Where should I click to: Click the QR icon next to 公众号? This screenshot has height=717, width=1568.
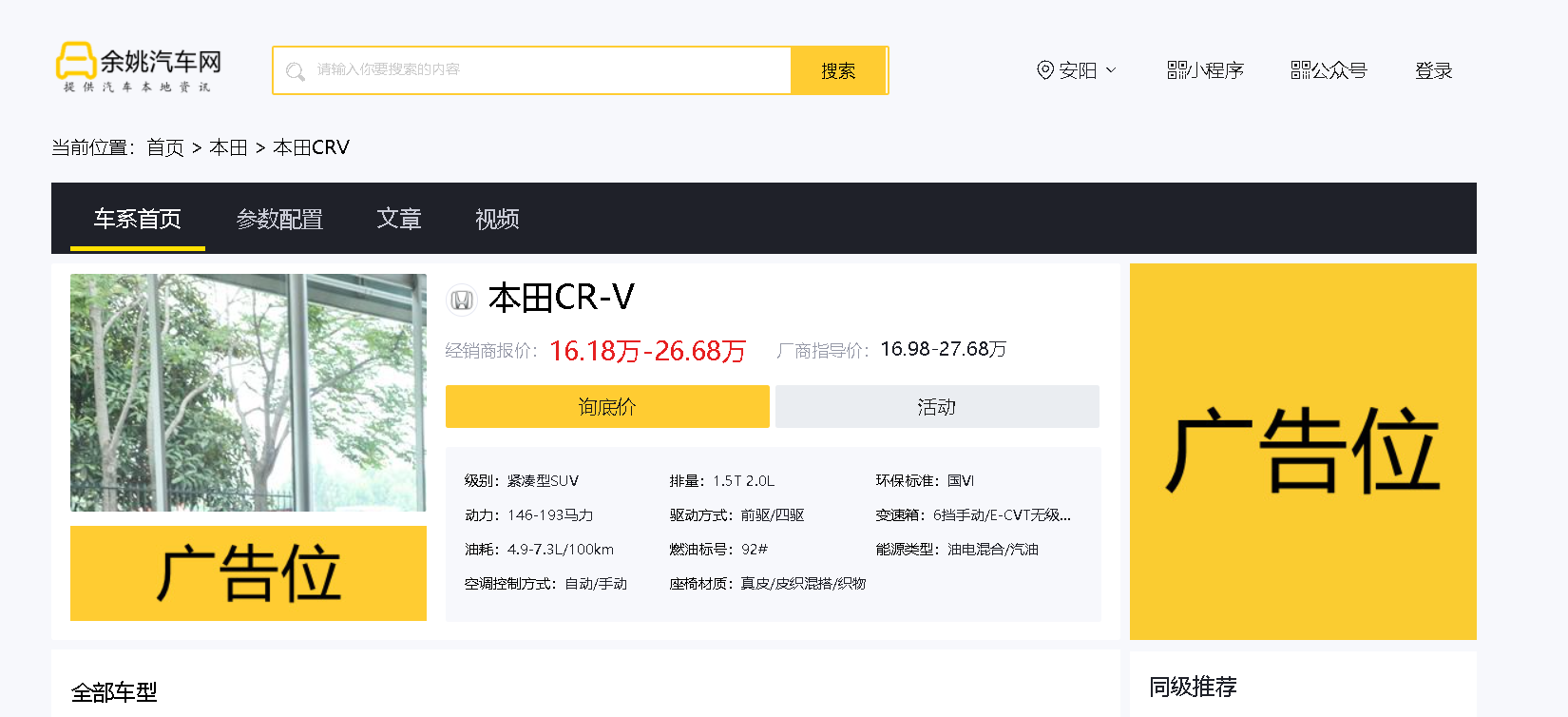[x=1300, y=70]
